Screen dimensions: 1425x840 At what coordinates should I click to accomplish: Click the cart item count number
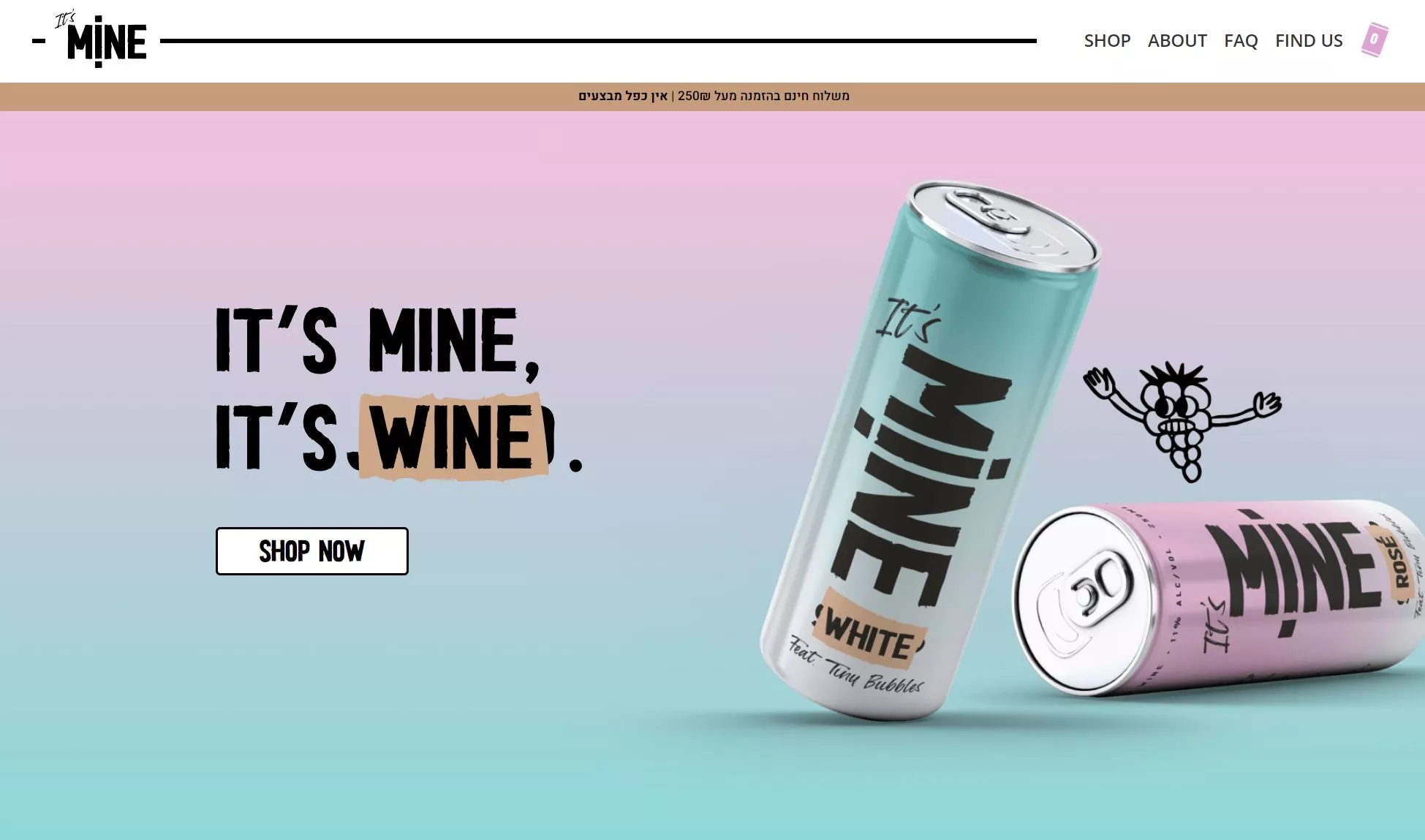[1374, 39]
